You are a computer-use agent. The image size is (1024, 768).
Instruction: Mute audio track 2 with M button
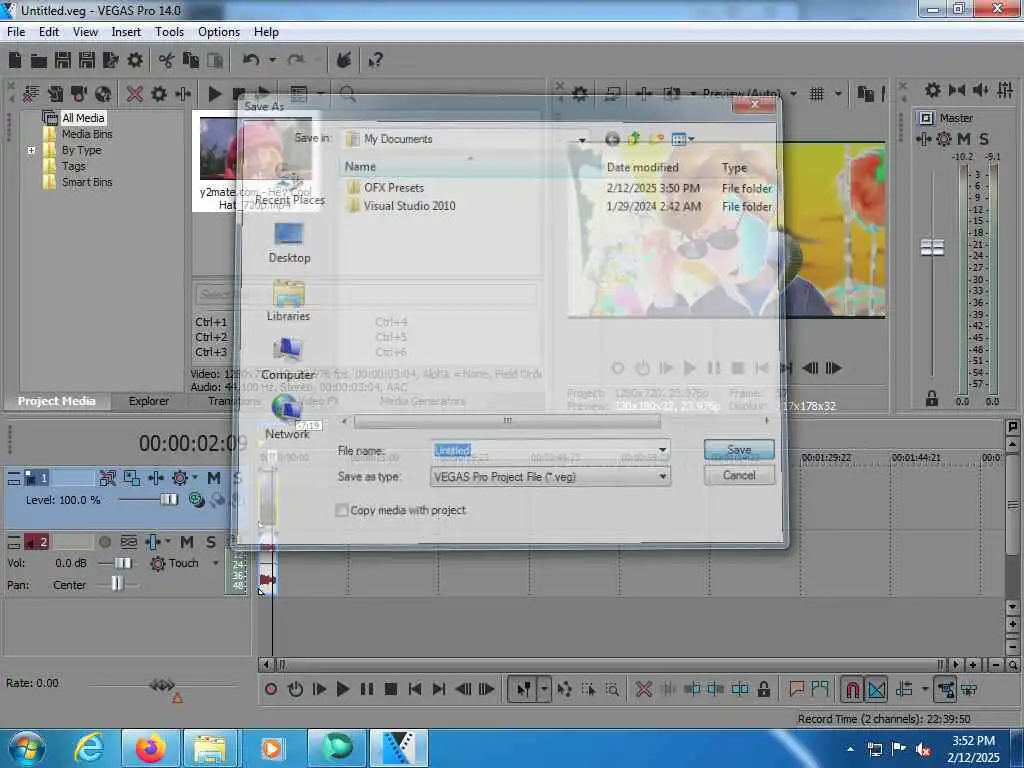point(187,542)
